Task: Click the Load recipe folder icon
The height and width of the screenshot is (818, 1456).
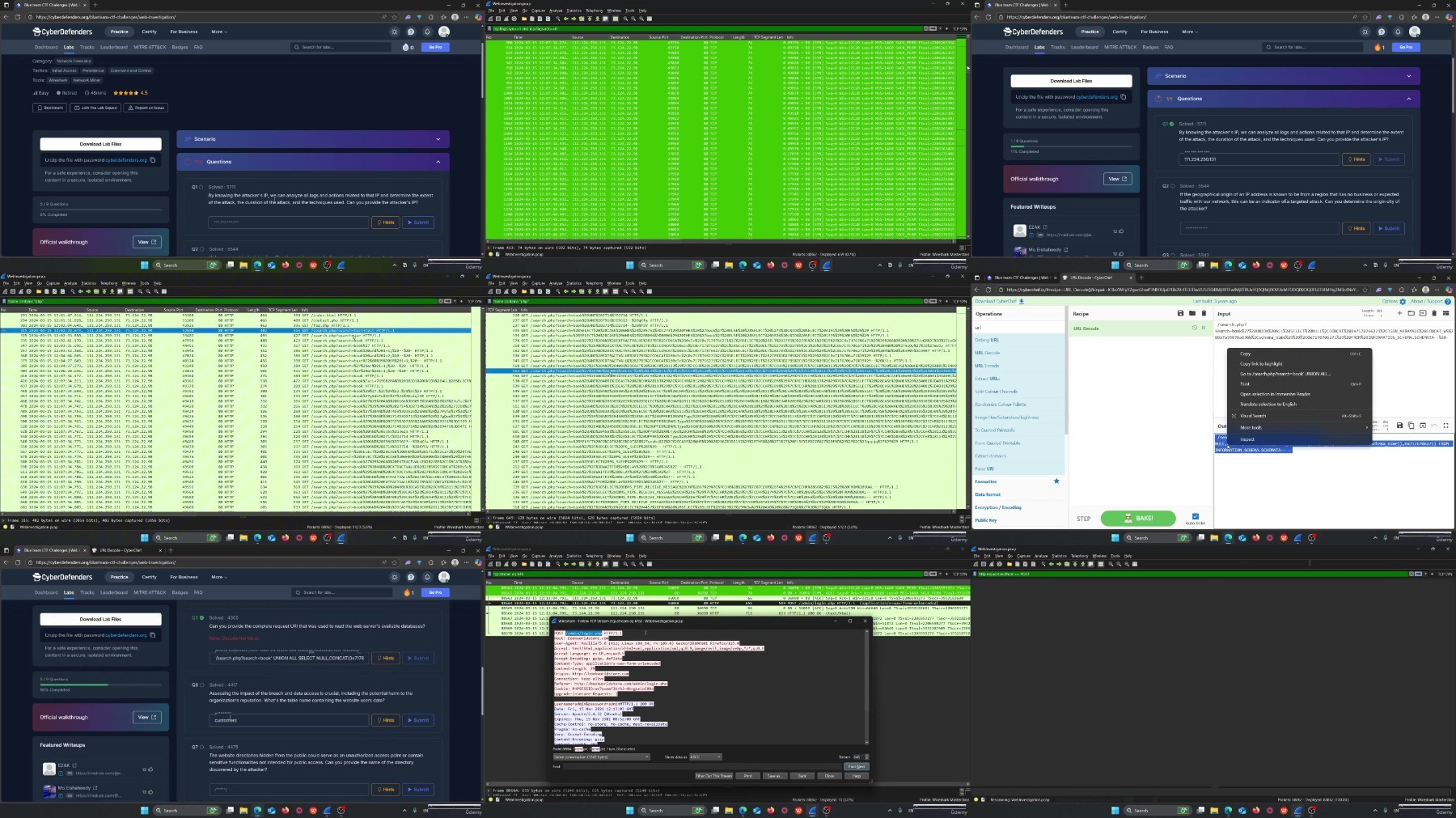Action: [x=1192, y=313]
